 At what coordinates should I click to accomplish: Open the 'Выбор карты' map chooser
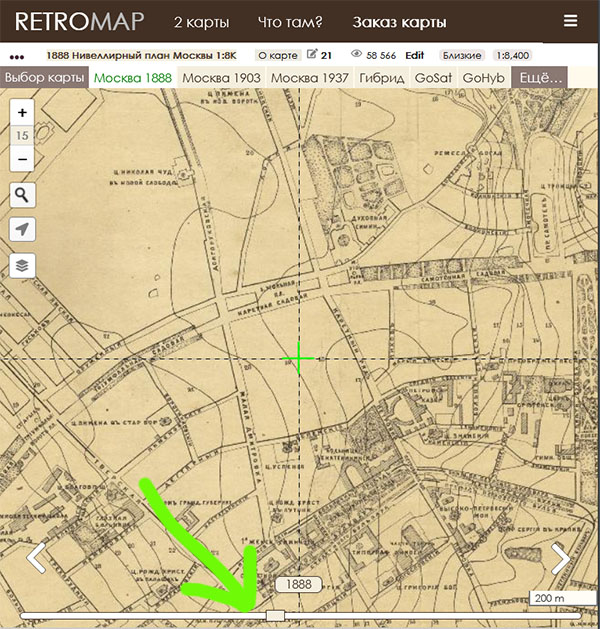click(x=44, y=77)
